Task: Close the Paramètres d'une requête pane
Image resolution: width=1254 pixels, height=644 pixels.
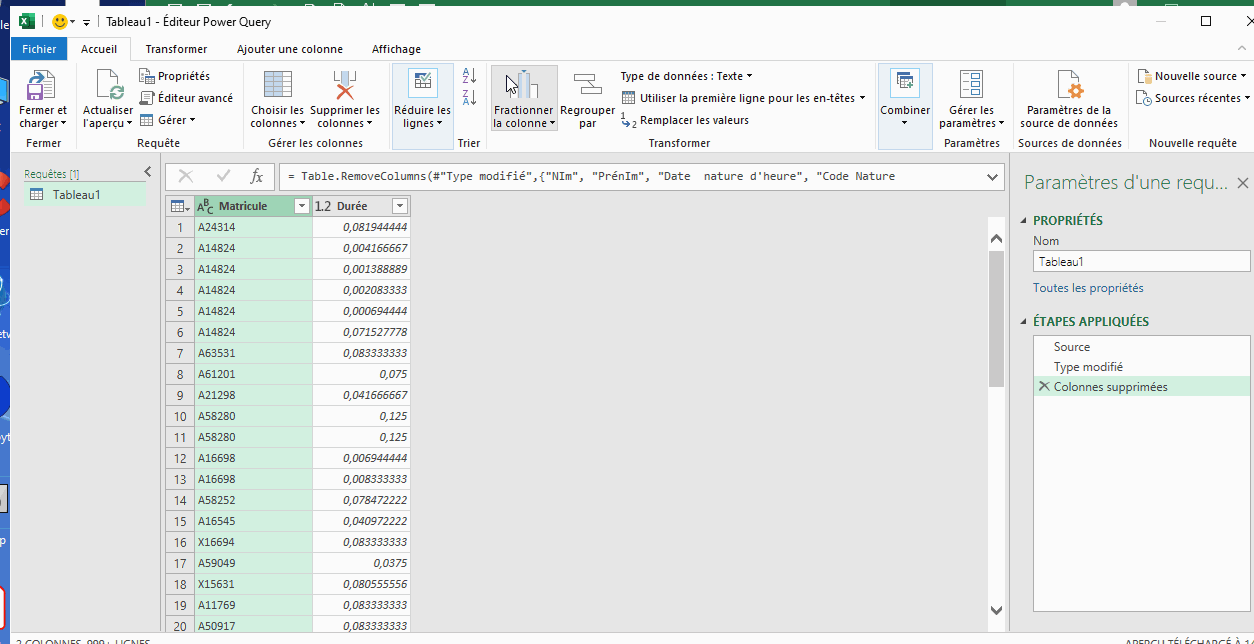Action: point(1243,183)
